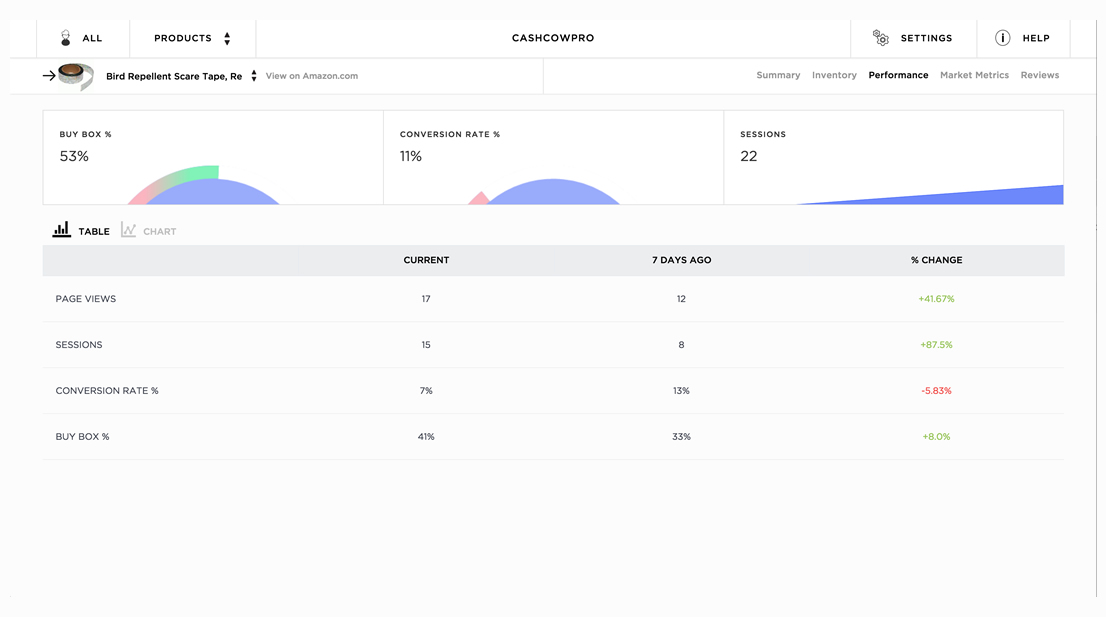
Task: Click the ALL label in header
Action: tap(92, 38)
